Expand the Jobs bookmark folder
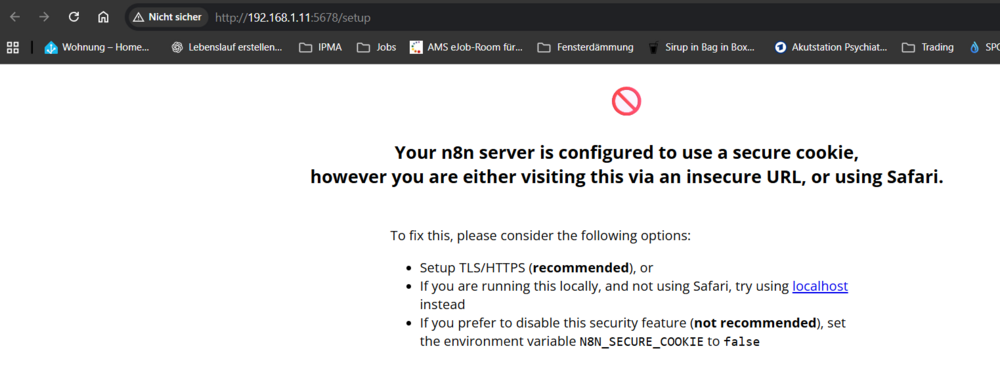This screenshot has height=378, width=1000. tap(376, 47)
